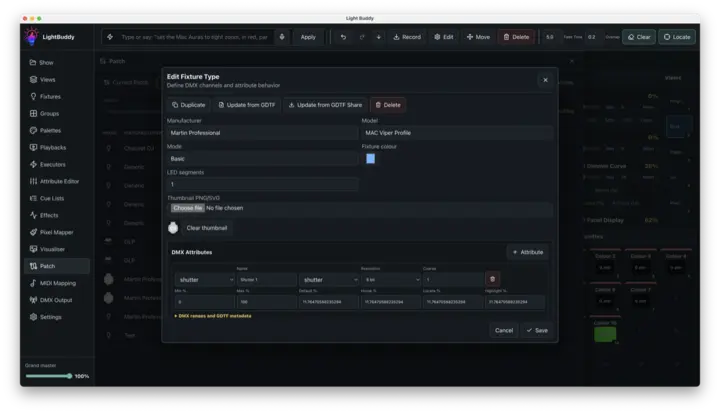Click Update from GDTF button
The height and width of the screenshot is (413, 720).
tap(247, 105)
